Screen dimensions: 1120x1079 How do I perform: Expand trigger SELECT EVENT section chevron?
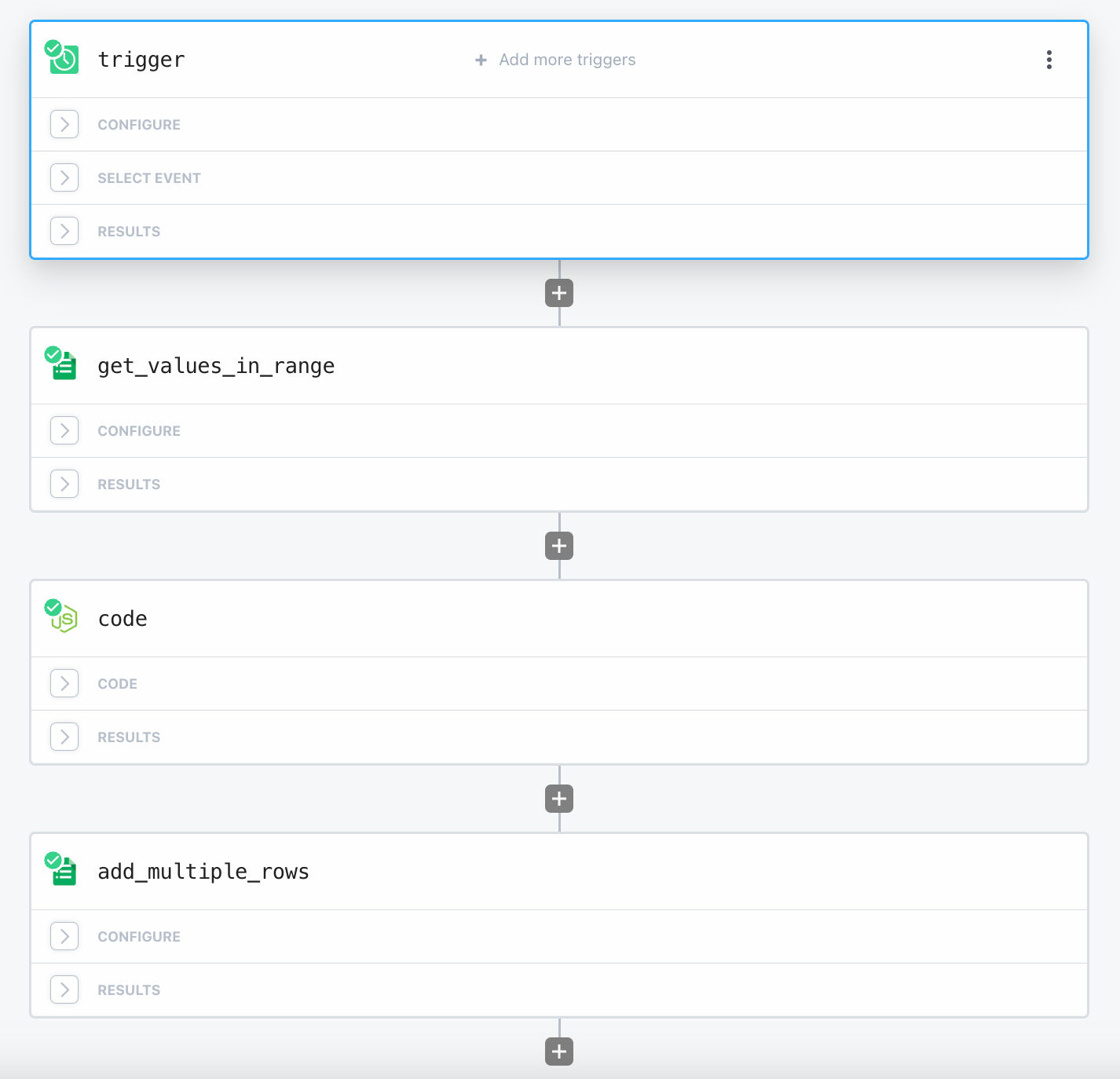[64, 177]
